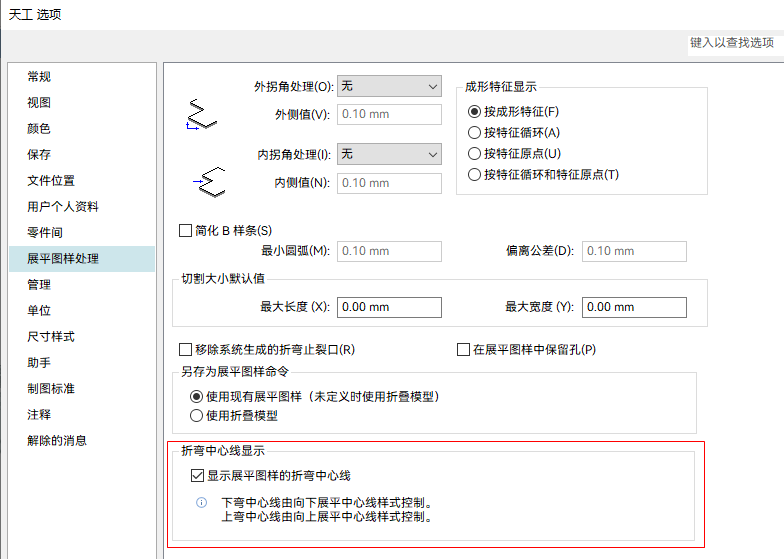
Task: Open the 外拐角处理 dropdown
Action: pyautogui.click(x=390, y=86)
